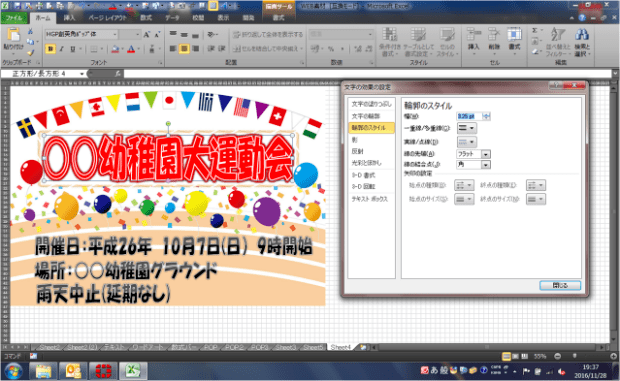Click Wrap Text (折り返して全体を表示する)
This screenshot has height=381, width=620.
268,35
